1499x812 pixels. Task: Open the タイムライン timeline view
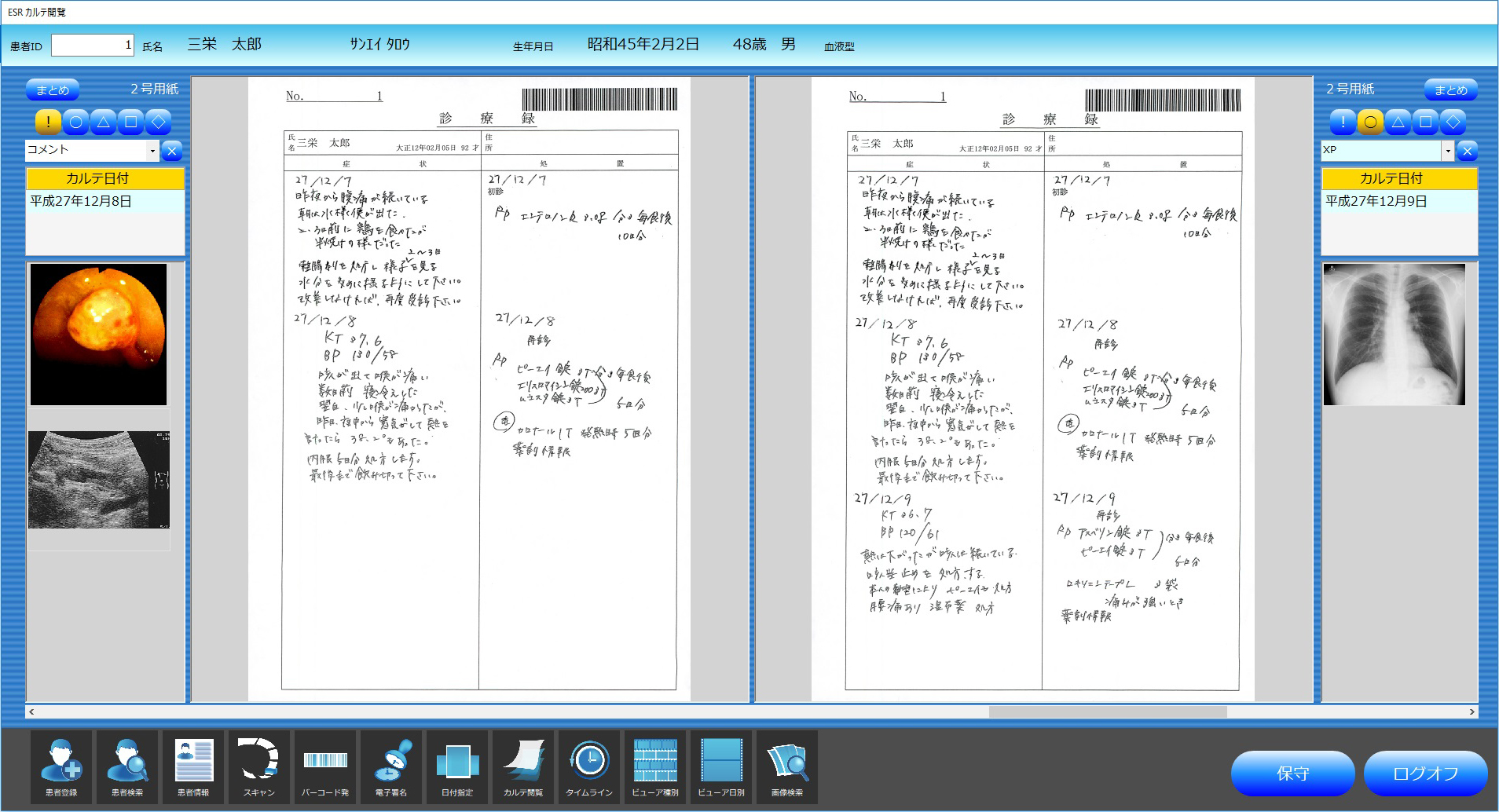589,766
